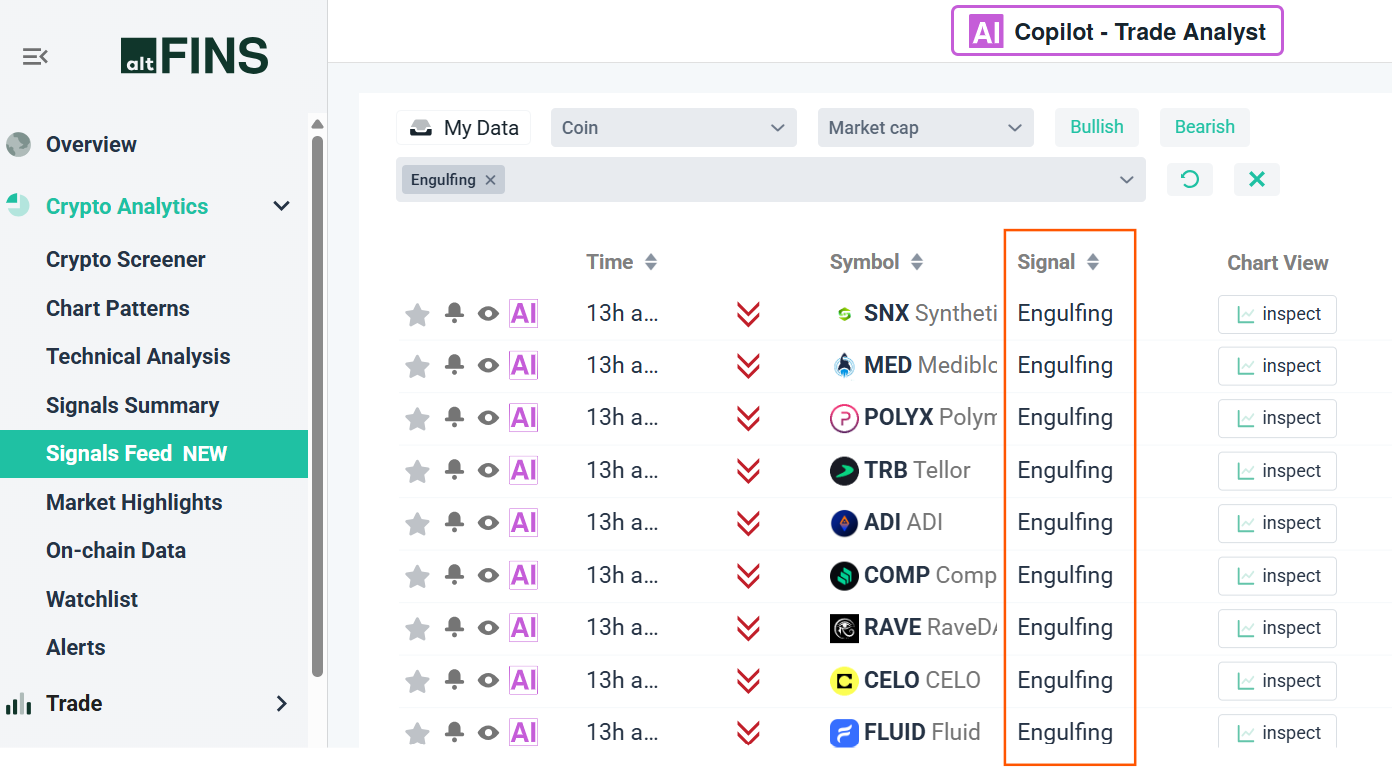Navigate to Technical Analysis
The height and width of the screenshot is (767, 1392).
click(x=138, y=357)
